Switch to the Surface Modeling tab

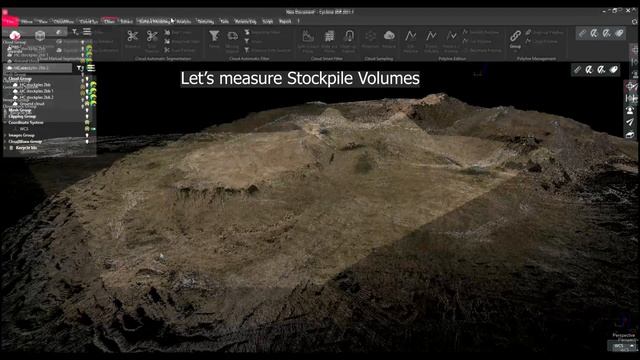pos(154,21)
